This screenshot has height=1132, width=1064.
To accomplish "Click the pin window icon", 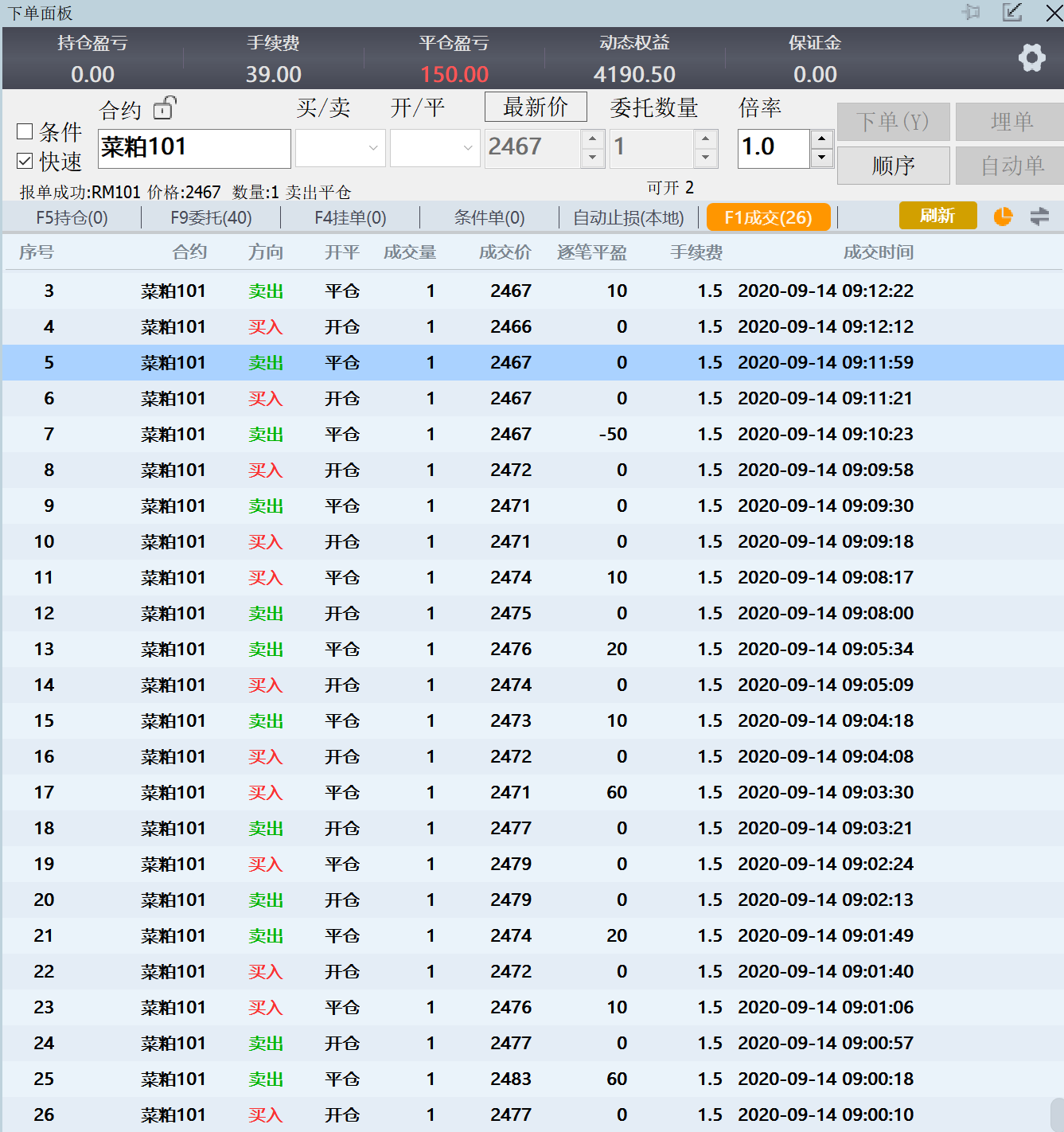I will pyautogui.click(x=971, y=12).
